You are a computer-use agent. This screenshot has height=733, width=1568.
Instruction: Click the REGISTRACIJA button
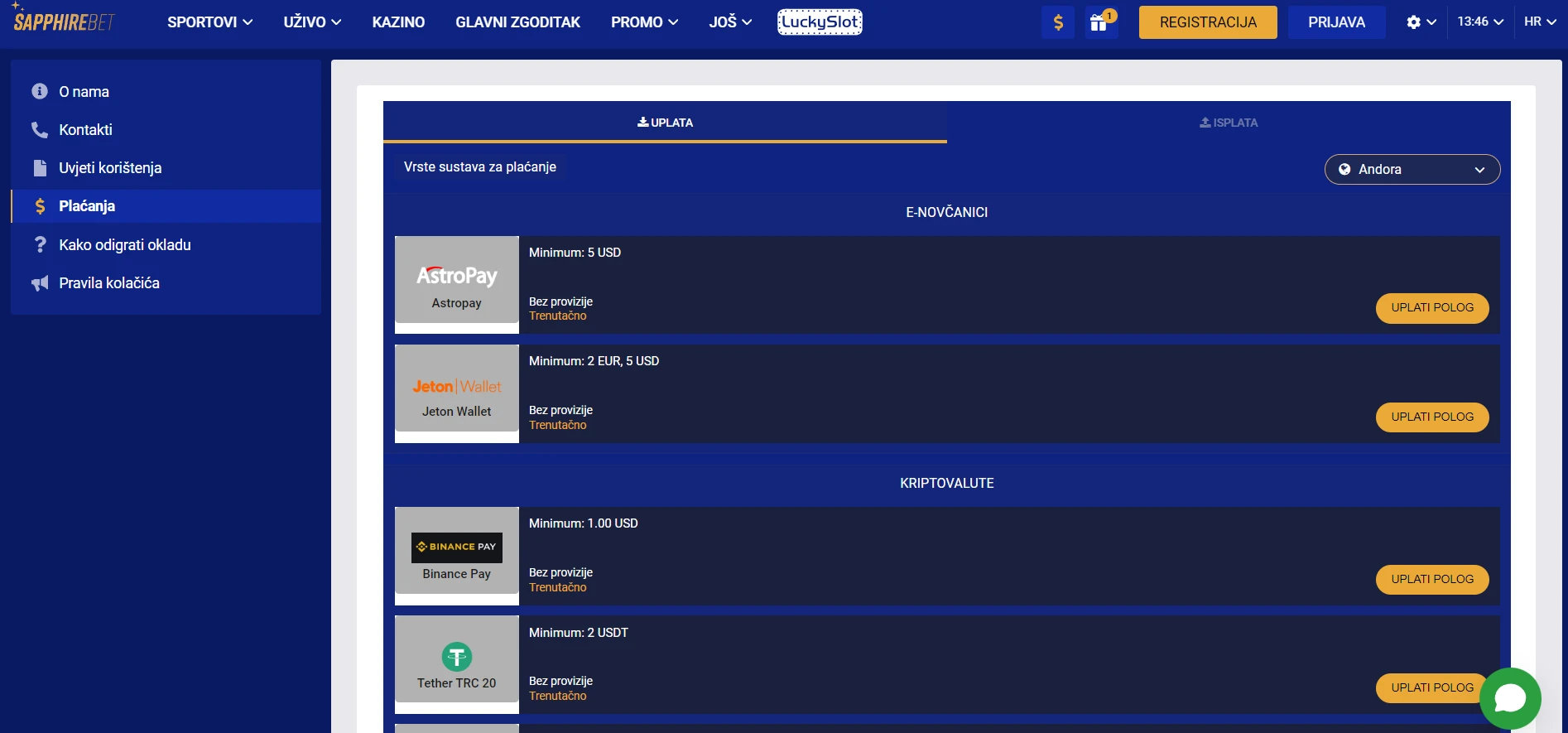pyautogui.click(x=1208, y=22)
